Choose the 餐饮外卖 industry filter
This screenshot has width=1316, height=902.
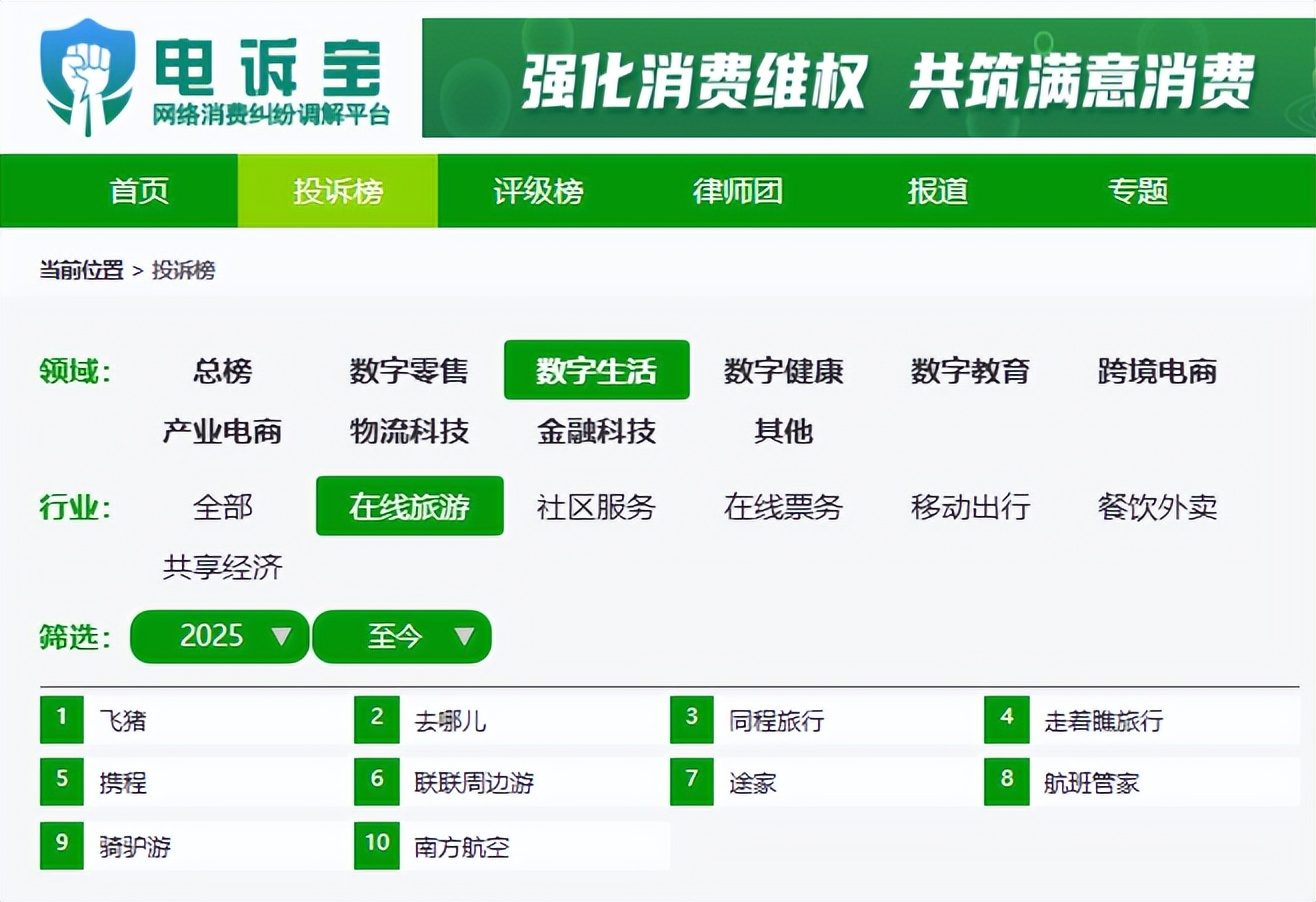point(1158,507)
